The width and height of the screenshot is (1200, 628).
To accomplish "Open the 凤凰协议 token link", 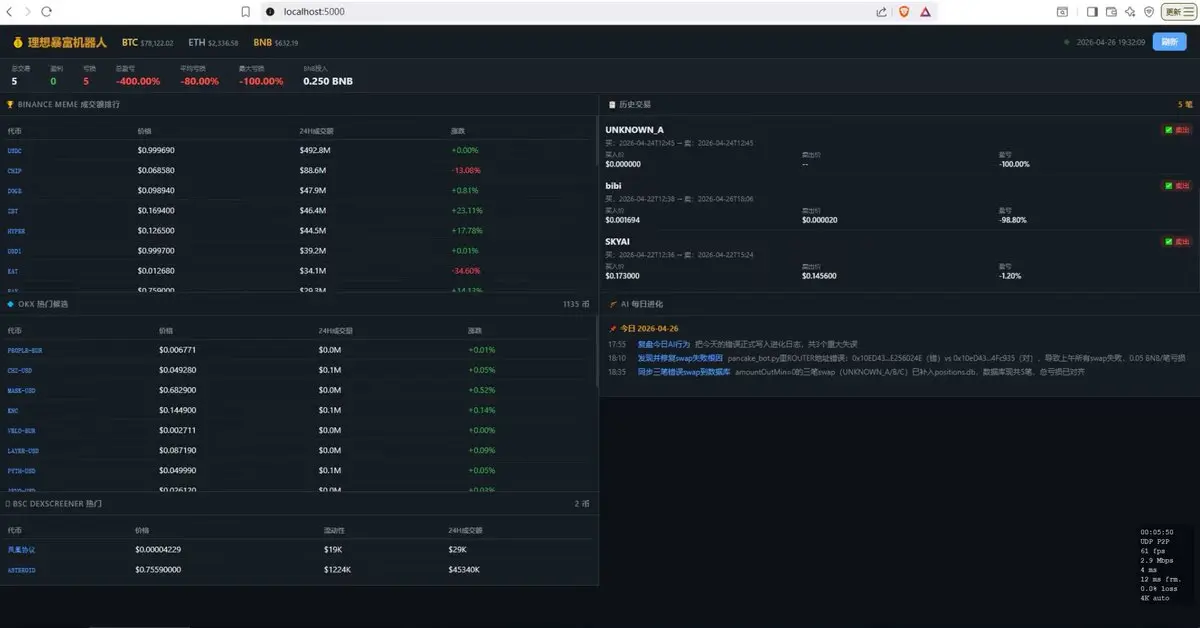I will (x=21, y=550).
